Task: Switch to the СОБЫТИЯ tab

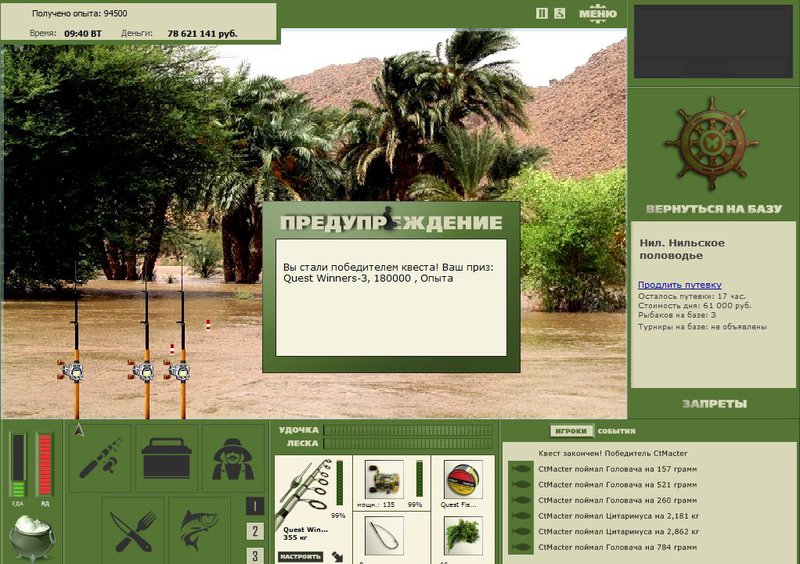Action: tap(616, 431)
